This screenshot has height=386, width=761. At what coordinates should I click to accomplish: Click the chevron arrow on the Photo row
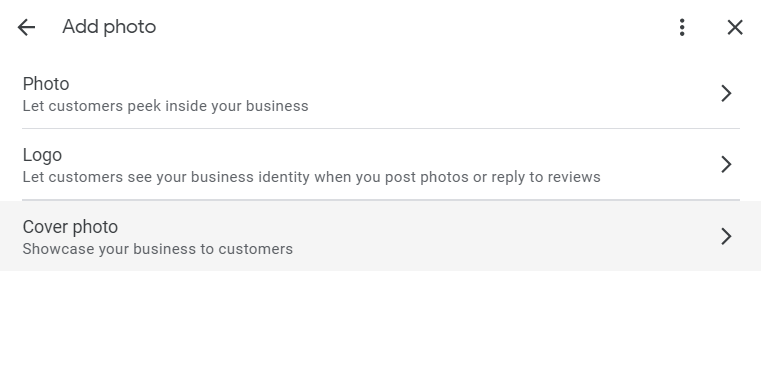pos(726,93)
